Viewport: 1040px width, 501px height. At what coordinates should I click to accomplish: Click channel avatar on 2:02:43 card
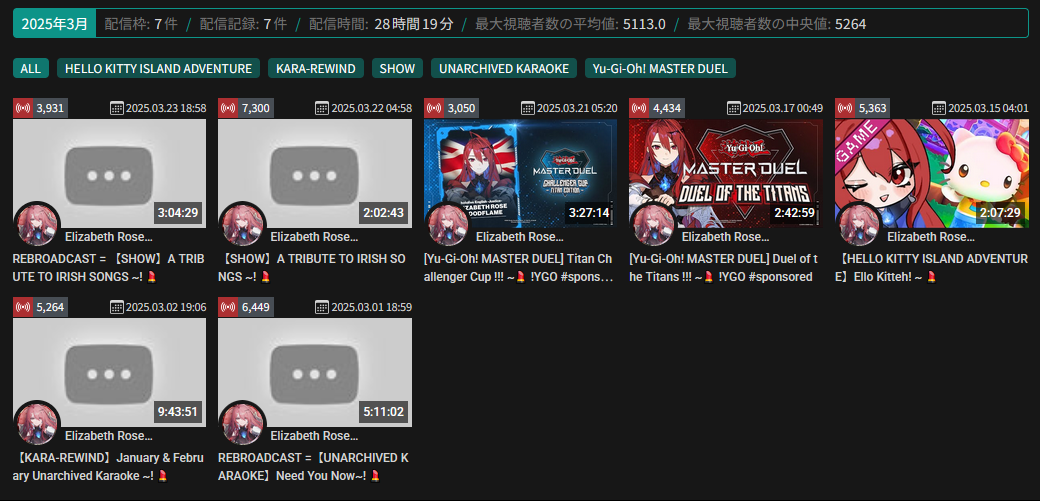242,224
